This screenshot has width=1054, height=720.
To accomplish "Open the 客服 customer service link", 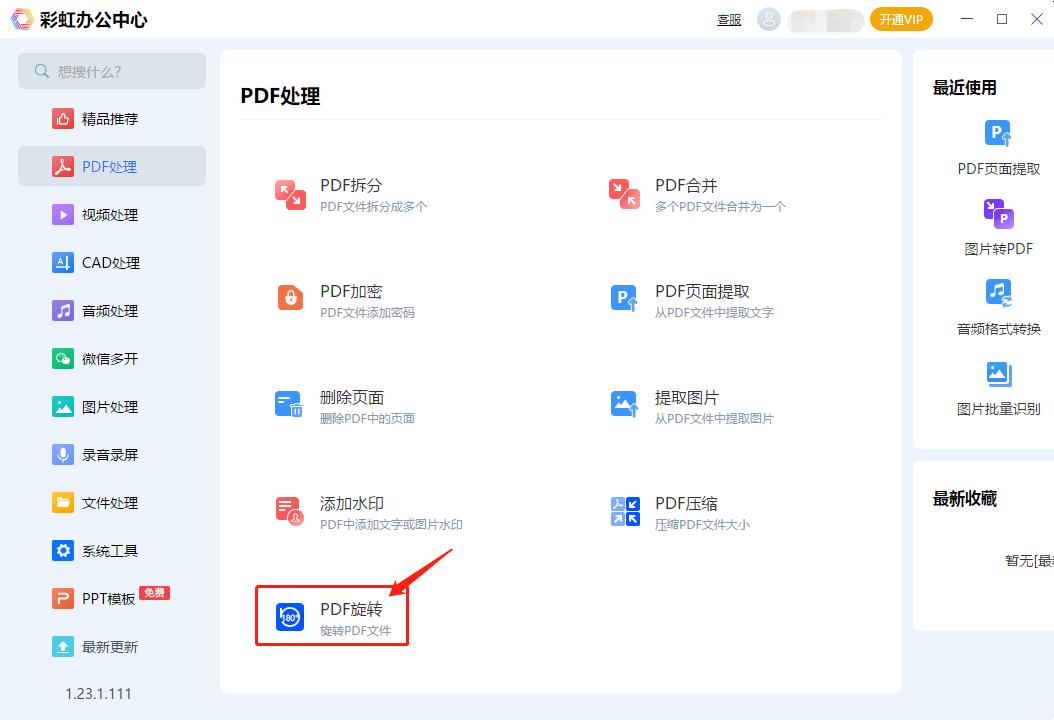I will (x=729, y=19).
